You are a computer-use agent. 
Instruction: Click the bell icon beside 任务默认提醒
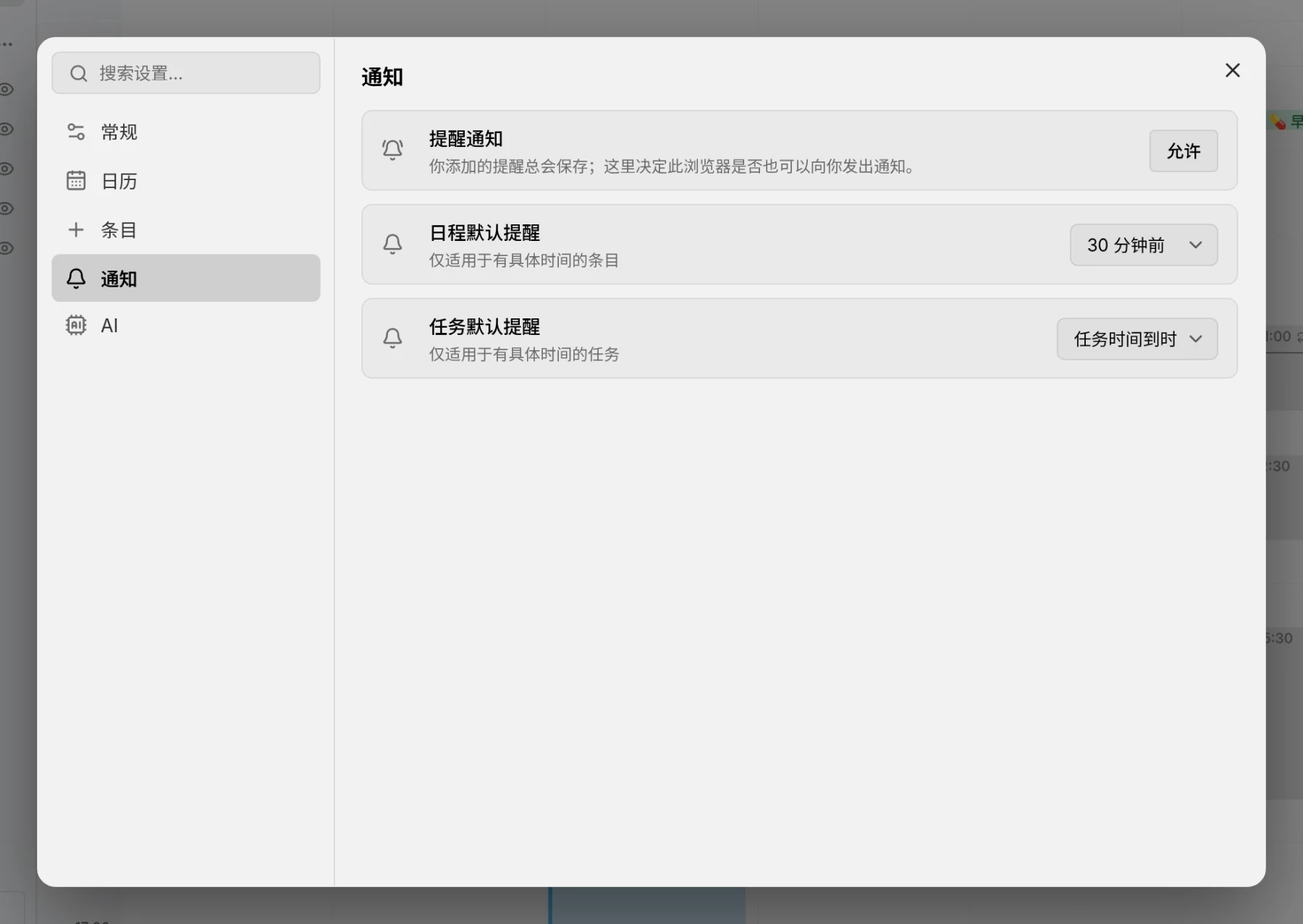tap(392, 338)
